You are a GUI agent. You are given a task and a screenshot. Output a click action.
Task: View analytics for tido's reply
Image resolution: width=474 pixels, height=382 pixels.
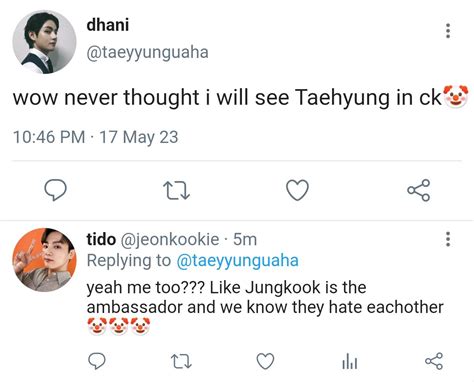[350, 362]
